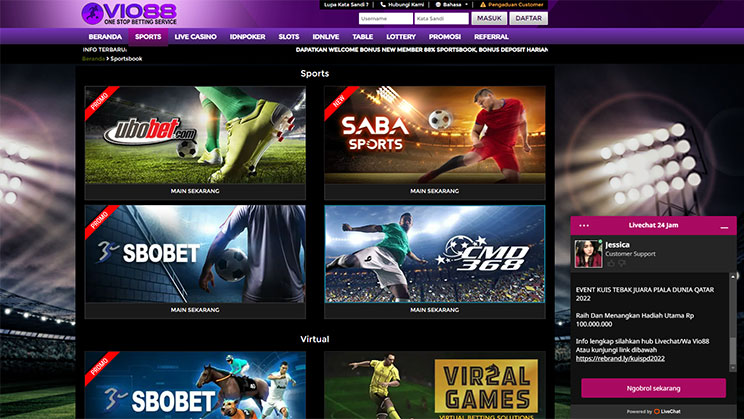Screen dimensions: 744x419
Task: Select SPORTS menu item
Action: [148, 37]
